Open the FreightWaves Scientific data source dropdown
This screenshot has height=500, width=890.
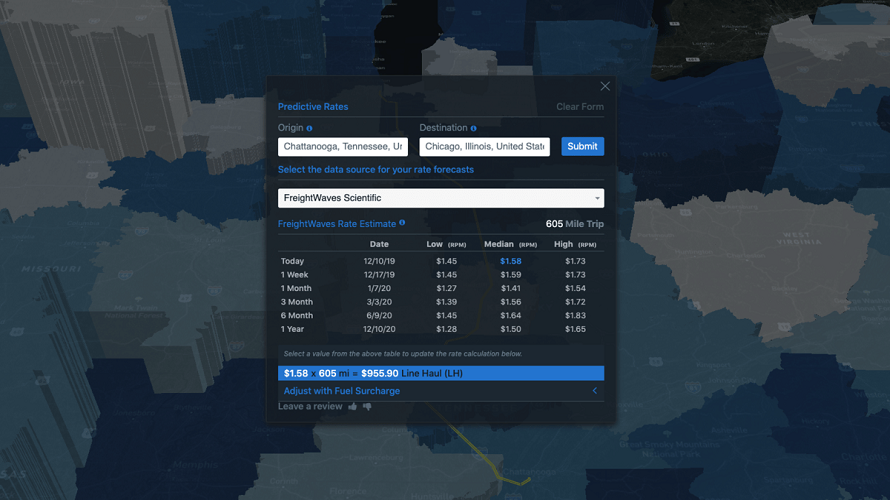[x=441, y=198]
